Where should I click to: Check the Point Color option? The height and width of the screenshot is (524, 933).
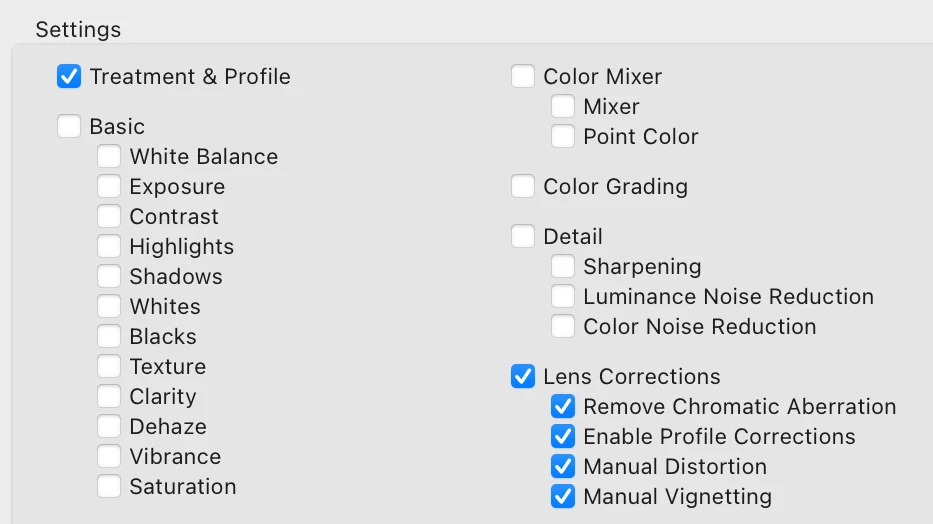(563, 137)
